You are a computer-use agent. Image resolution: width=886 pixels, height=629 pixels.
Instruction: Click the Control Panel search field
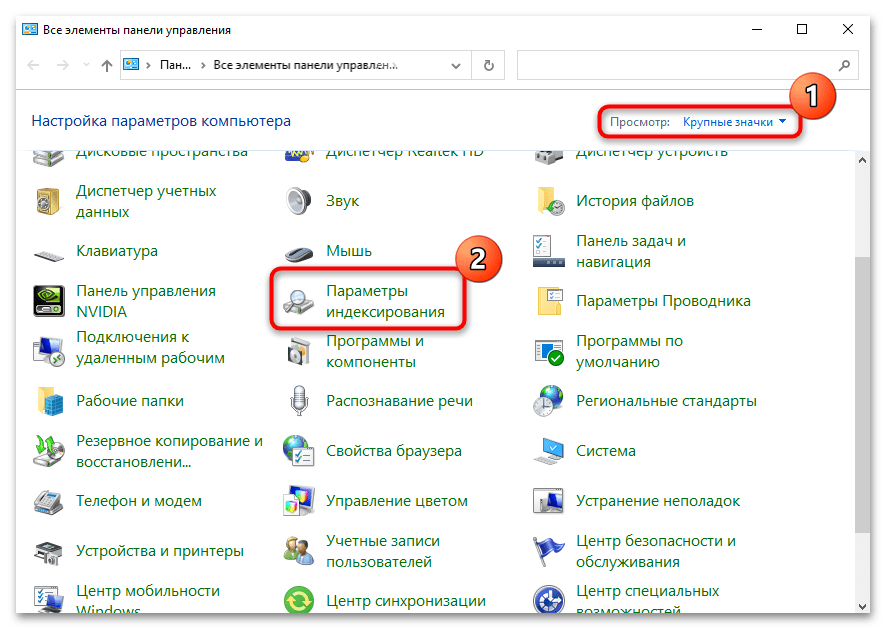click(x=680, y=66)
